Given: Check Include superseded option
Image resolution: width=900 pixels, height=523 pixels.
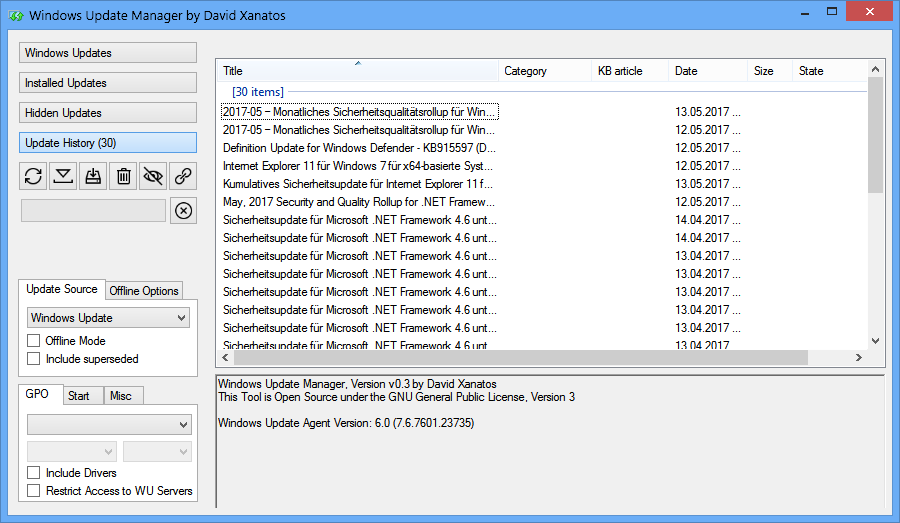Looking at the screenshot, I should pyautogui.click(x=34, y=359).
